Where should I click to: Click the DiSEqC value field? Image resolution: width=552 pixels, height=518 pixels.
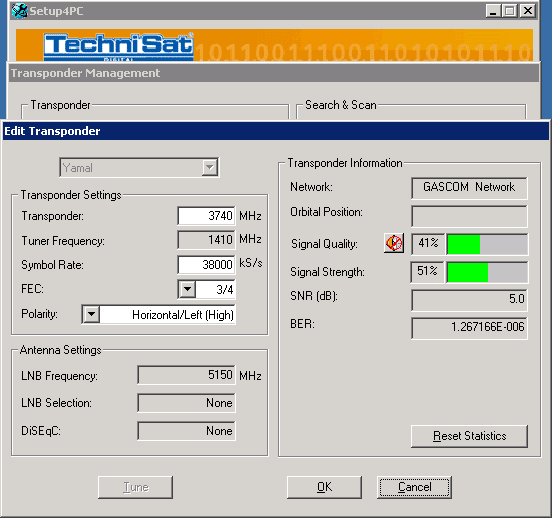[x=186, y=431]
